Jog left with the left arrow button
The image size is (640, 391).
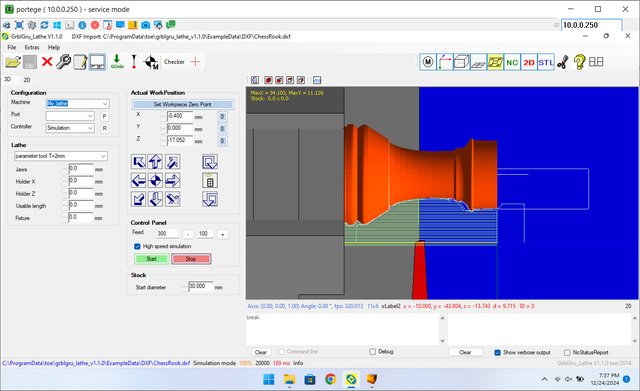[139, 180]
